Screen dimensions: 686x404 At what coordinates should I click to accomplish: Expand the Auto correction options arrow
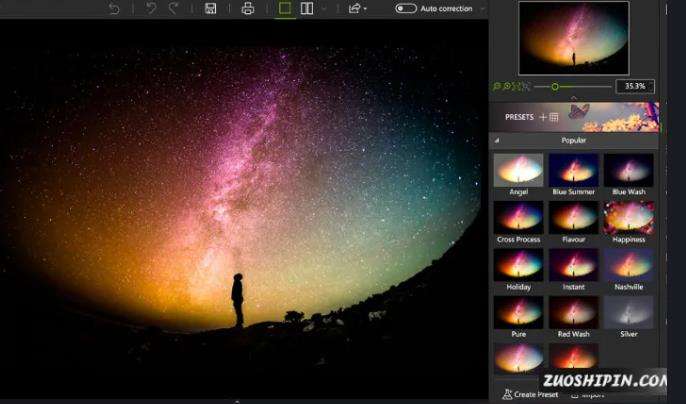(483, 9)
